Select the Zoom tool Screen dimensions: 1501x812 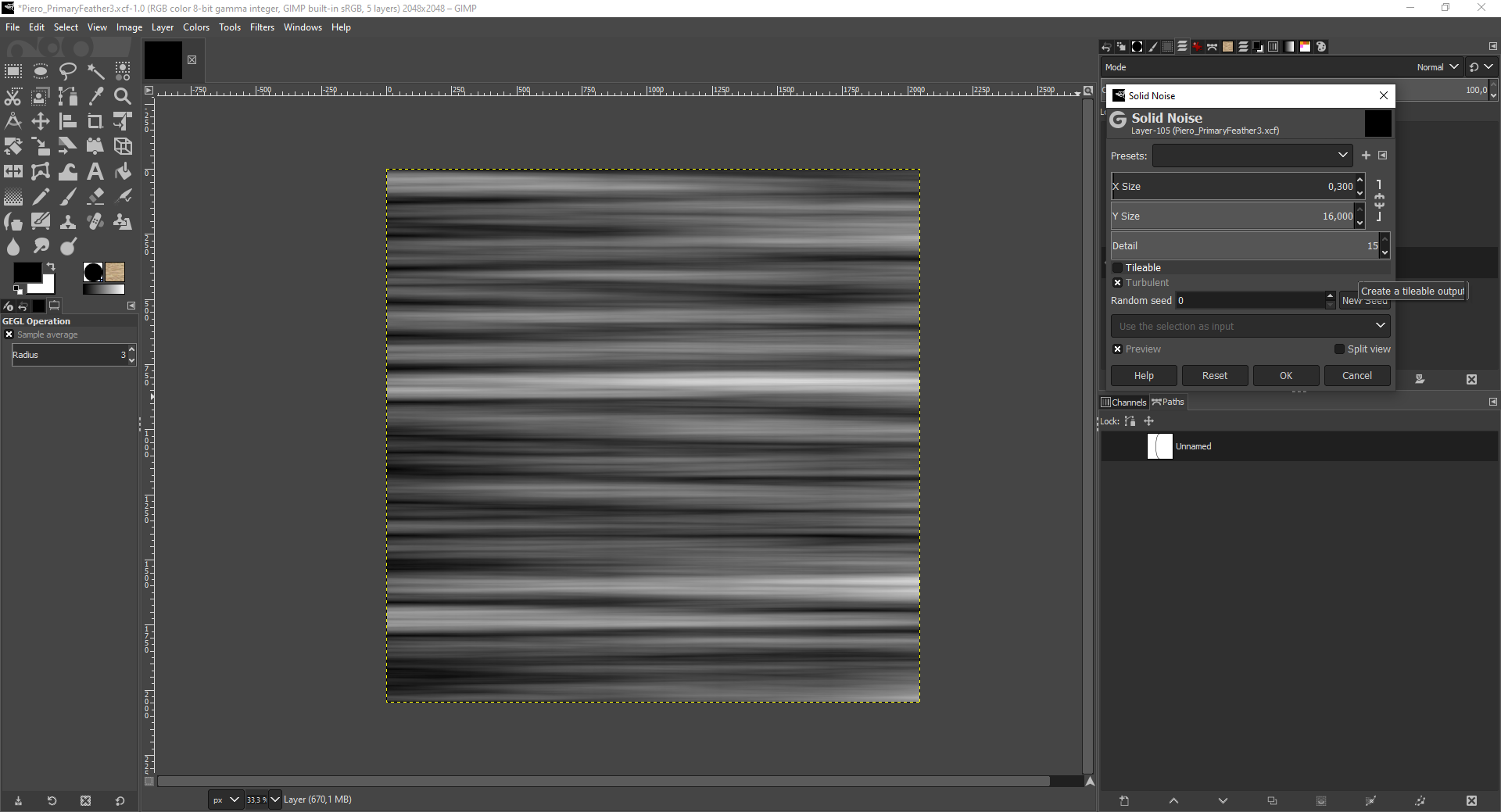click(123, 96)
